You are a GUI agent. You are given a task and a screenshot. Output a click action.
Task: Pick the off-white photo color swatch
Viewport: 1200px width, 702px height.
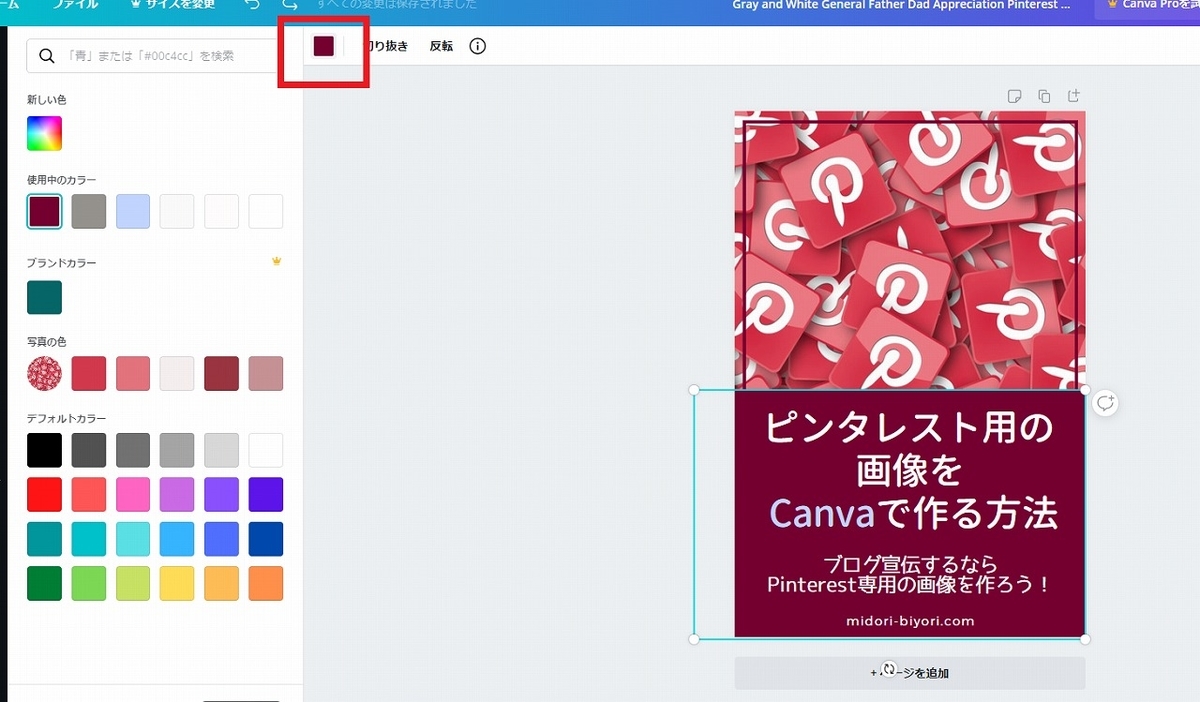(x=177, y=373)
